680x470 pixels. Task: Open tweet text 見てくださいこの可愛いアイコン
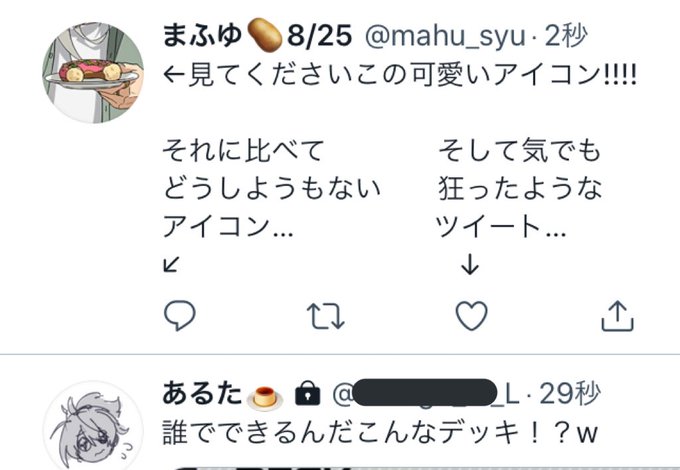coord(399,75)
